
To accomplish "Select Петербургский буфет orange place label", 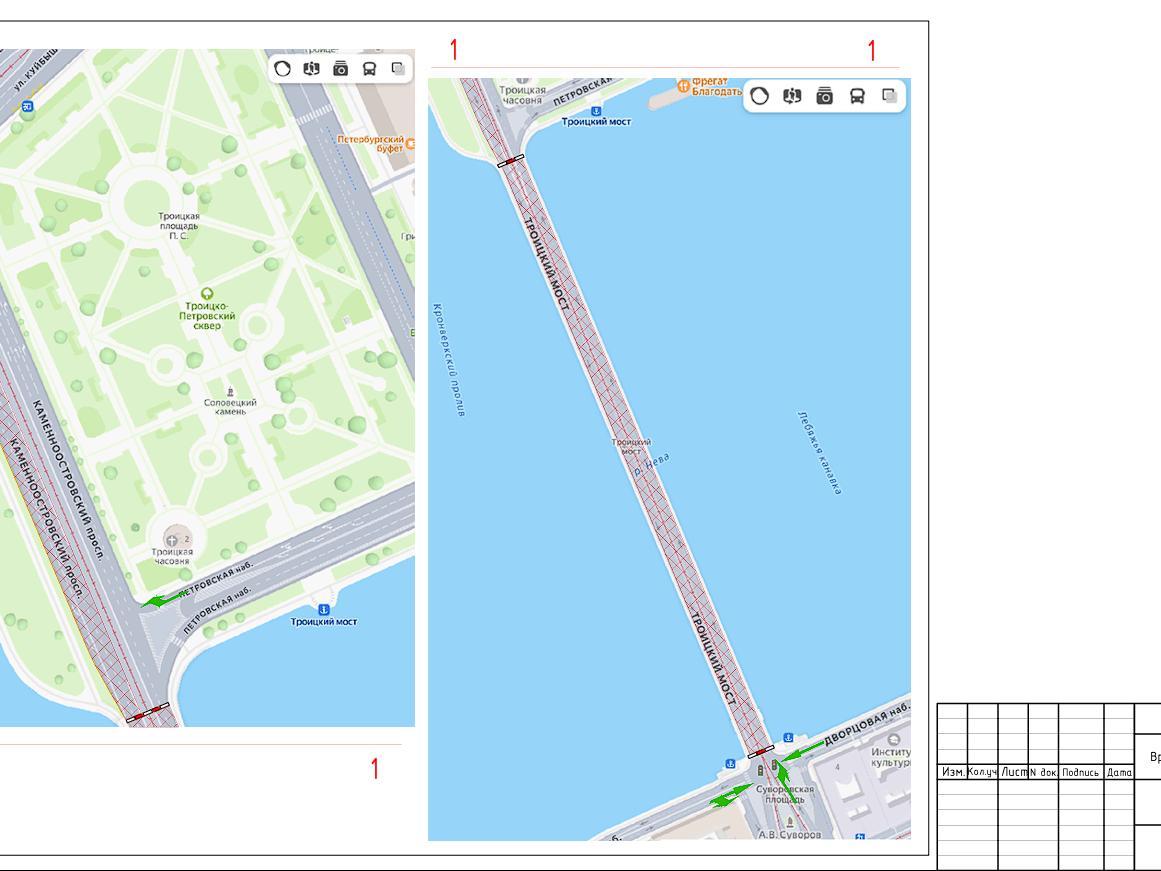I will point(371,144).
